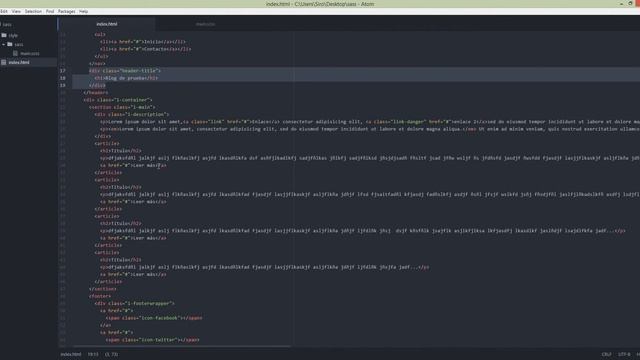This screenshot has width=640, height=360.
Task: Click line number 17 in the gutter
Action: click(62, 71)
